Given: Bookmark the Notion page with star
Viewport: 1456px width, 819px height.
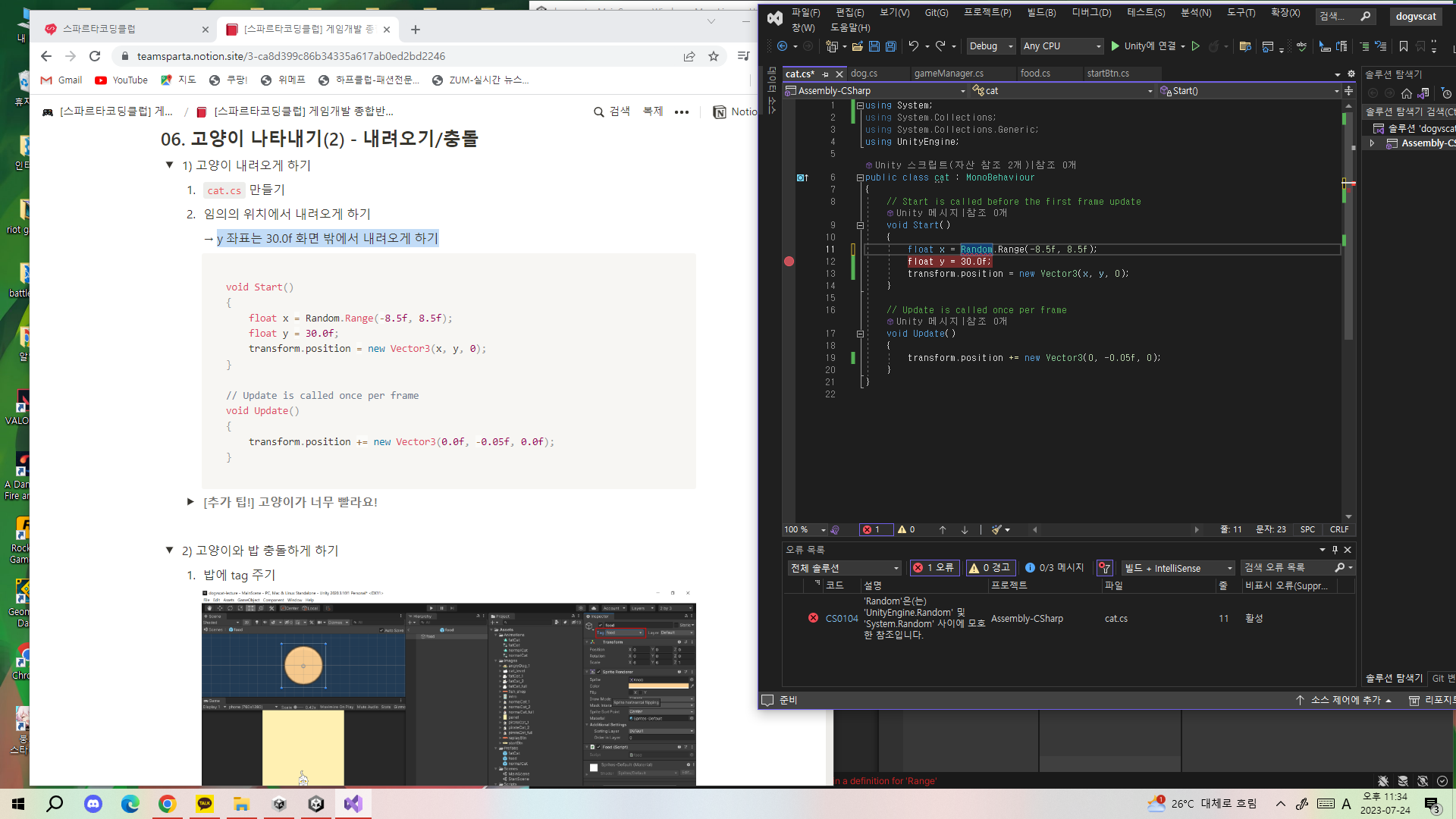Looking at the screenshot, I should pyautogui.click(x=714, y=56).
